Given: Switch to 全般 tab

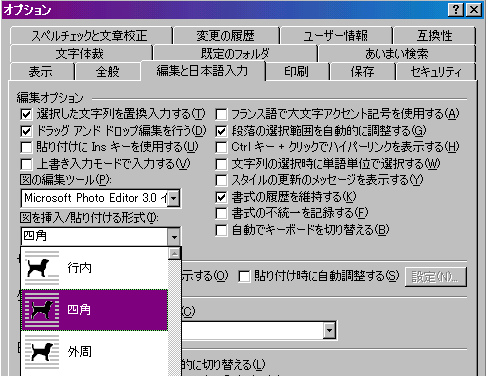Looking at the screenshot, I should pos(107,71).
